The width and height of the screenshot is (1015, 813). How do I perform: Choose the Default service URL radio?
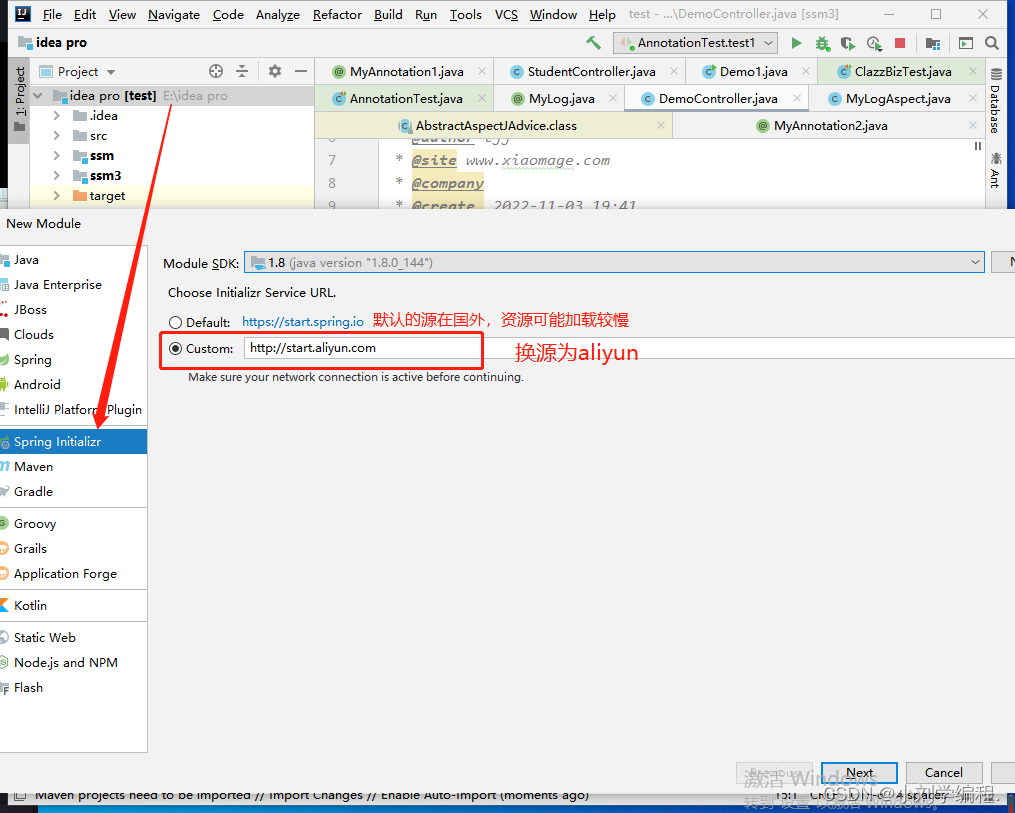[x=175, y=322]
